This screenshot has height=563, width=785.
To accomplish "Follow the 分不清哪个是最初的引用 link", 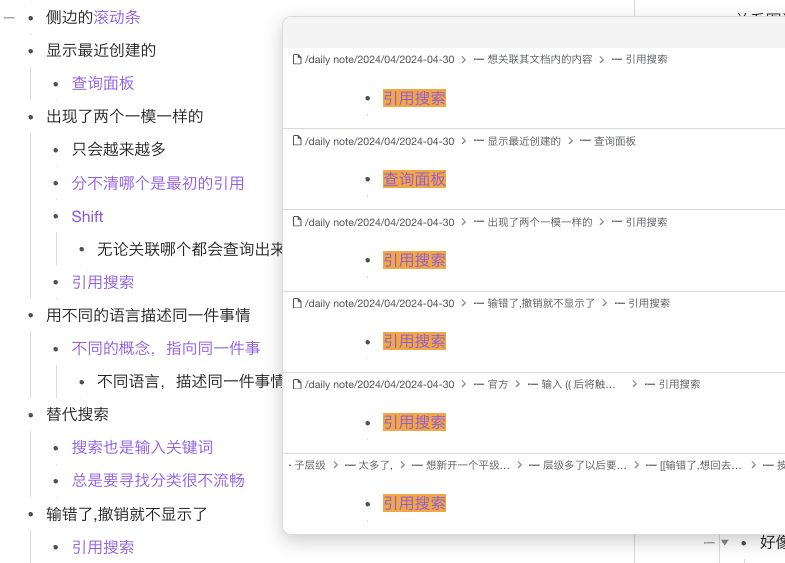I will [158, 183].
